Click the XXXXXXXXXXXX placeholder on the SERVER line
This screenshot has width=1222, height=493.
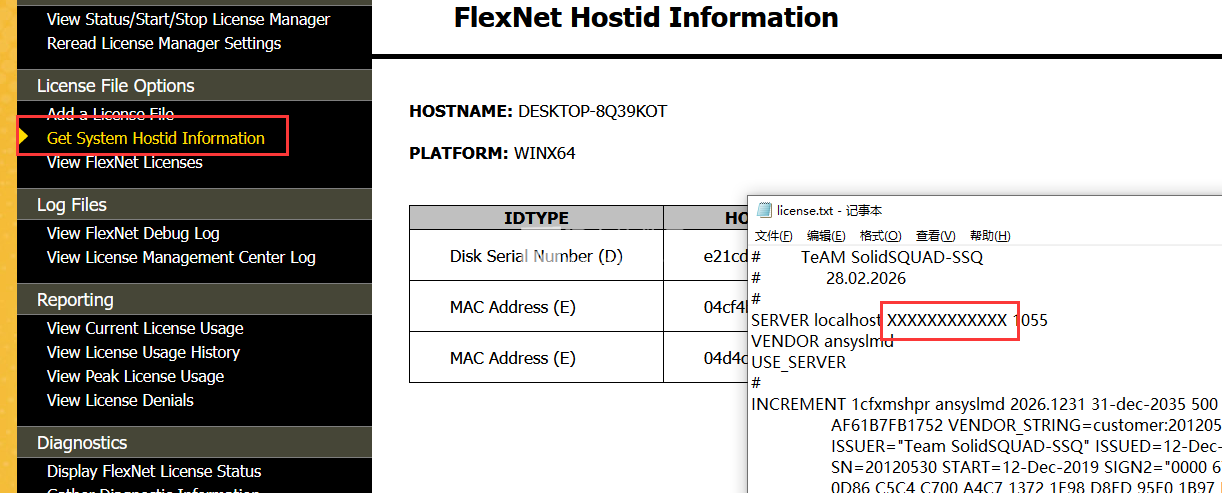pyautogui.click(x=947, y=320)
